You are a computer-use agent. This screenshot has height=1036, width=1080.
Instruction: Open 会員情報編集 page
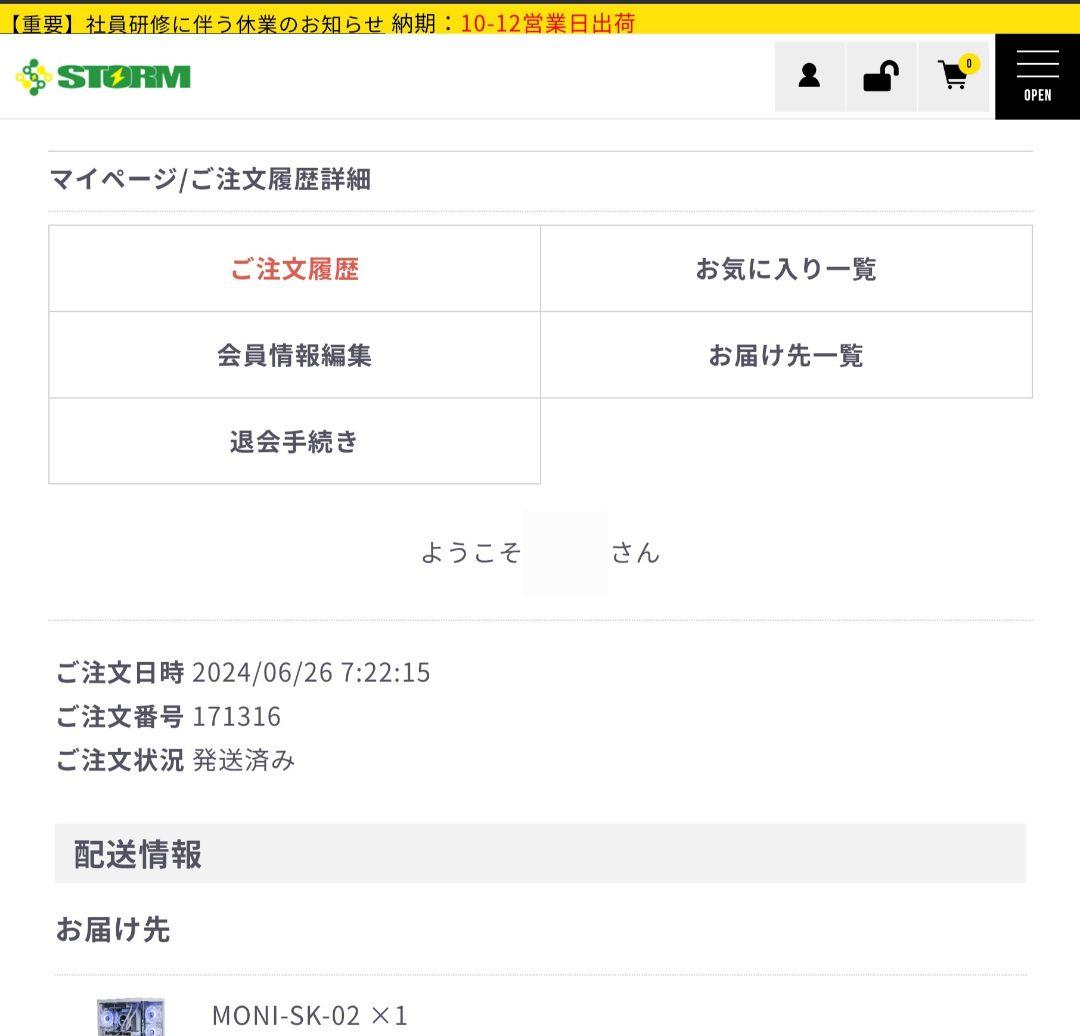294,355
